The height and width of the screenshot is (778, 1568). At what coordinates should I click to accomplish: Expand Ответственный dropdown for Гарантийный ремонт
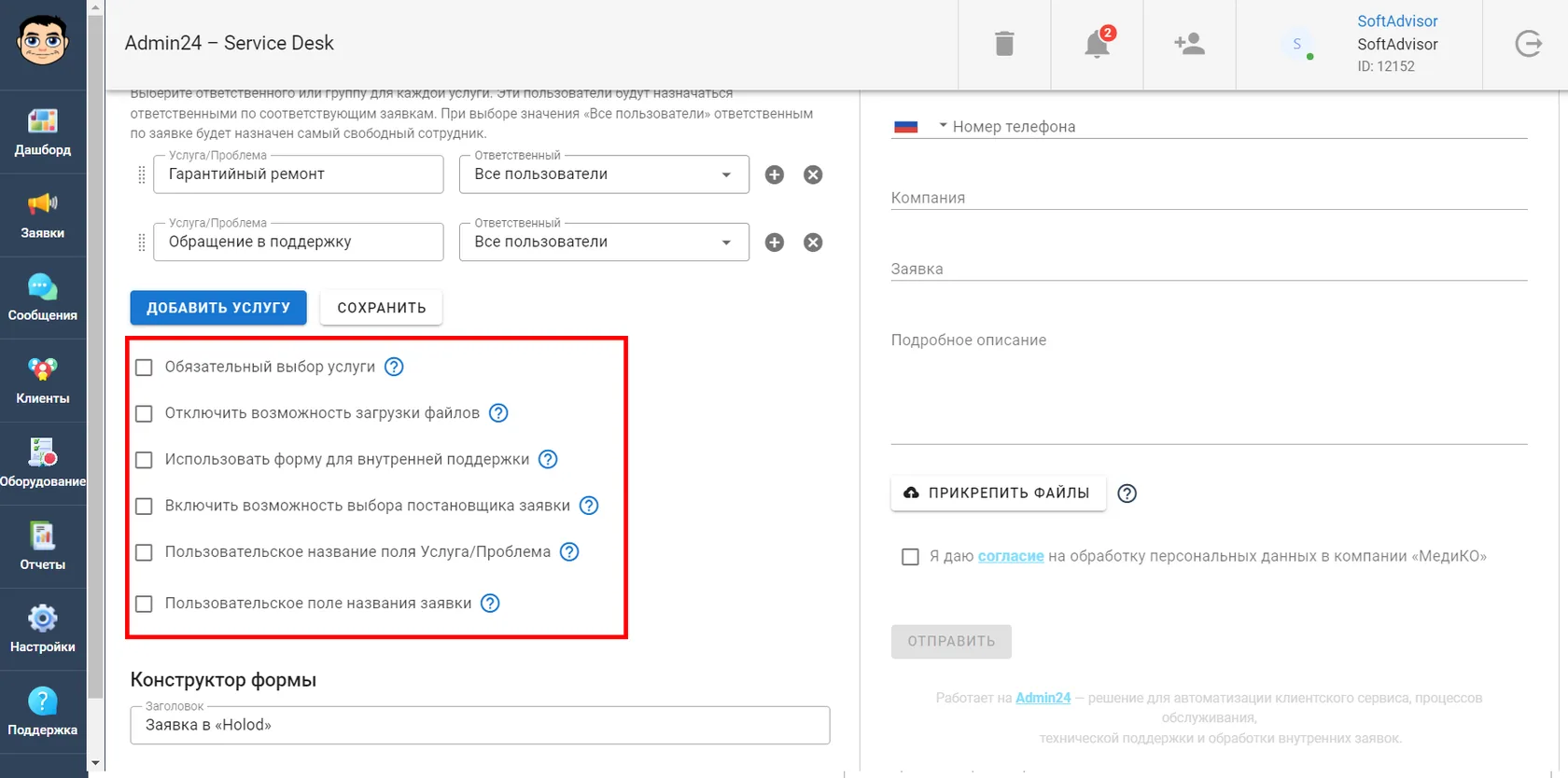[x=604, y=174]
